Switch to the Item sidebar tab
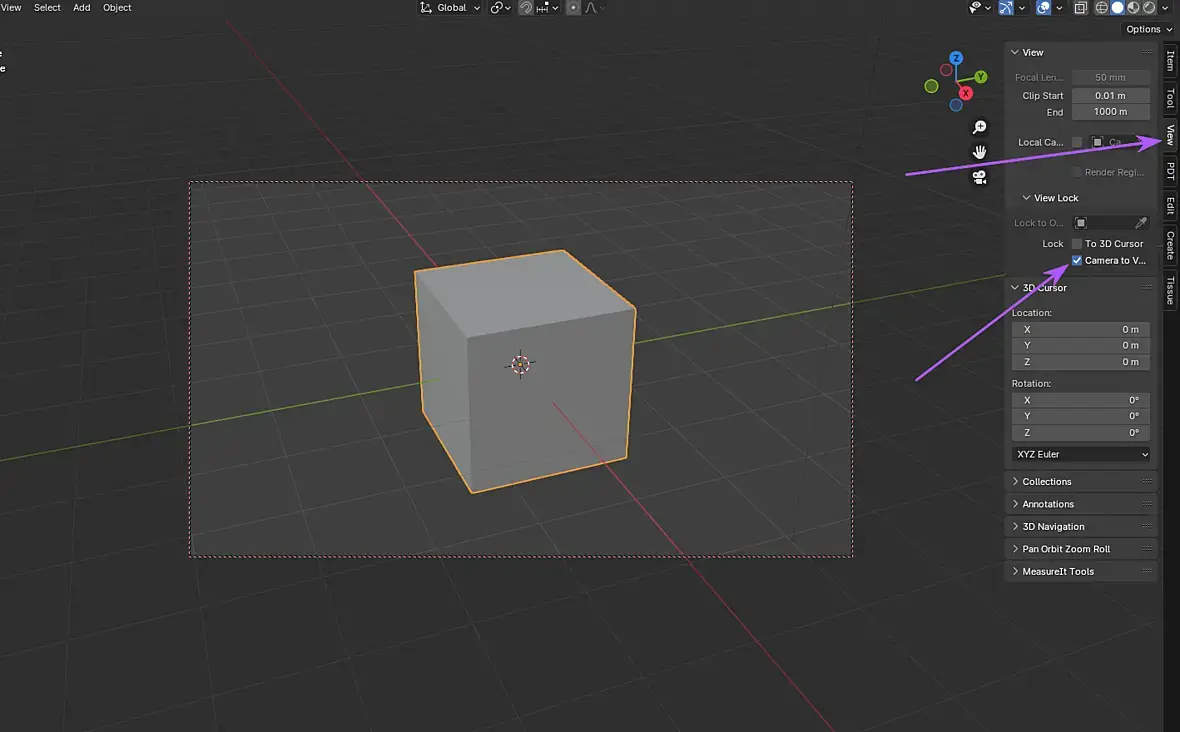 1170,61
